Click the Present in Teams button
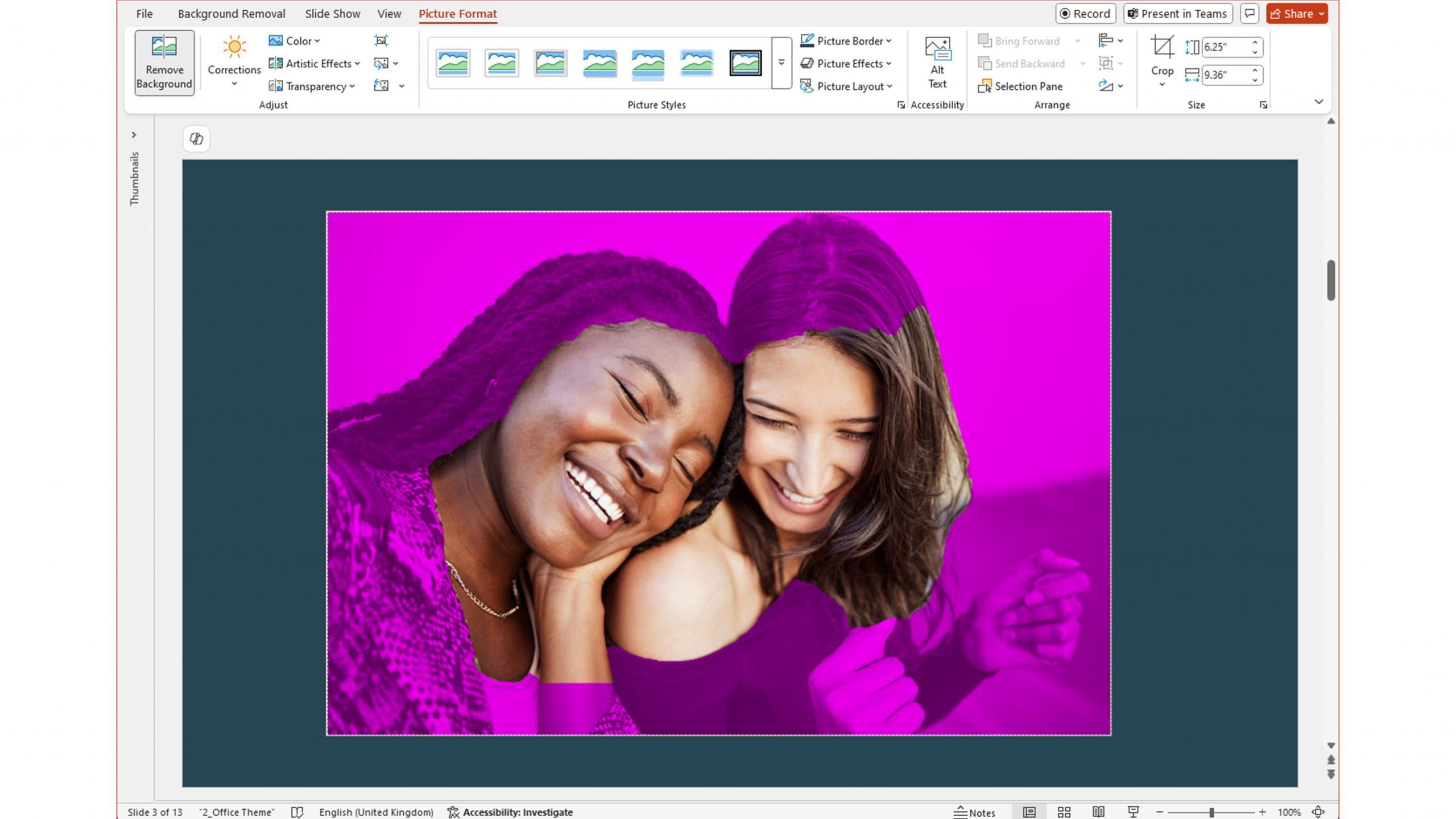1456x819 pixels. click(x=1177, y=13)
